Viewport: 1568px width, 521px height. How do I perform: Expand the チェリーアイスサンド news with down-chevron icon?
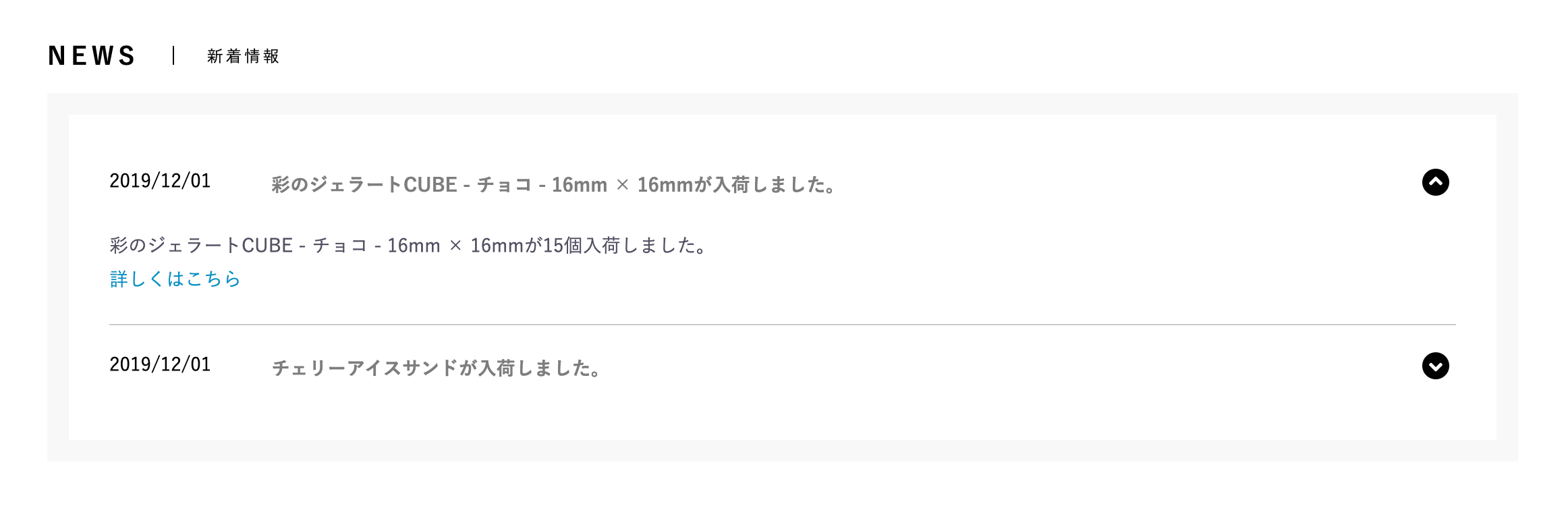1435,366
